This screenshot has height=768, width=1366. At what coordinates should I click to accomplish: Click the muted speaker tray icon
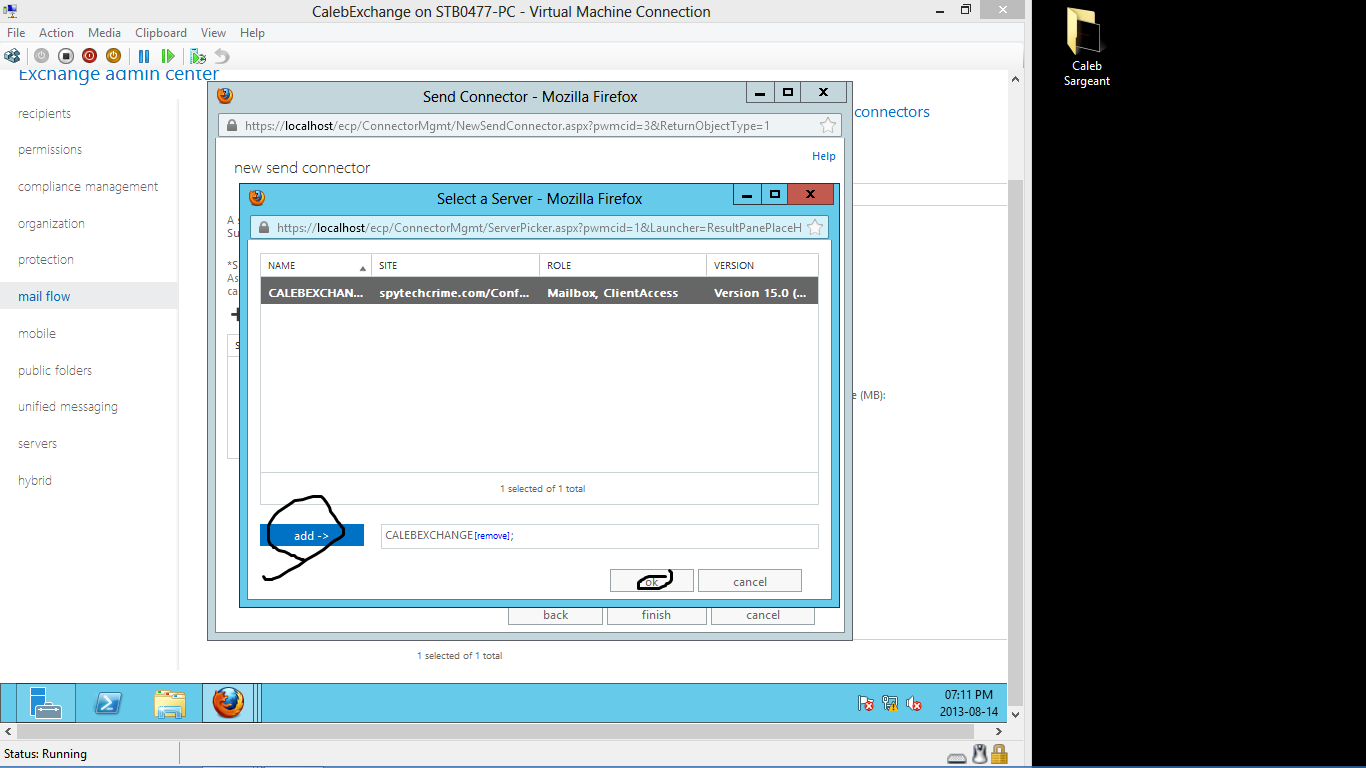click(914, 703)
